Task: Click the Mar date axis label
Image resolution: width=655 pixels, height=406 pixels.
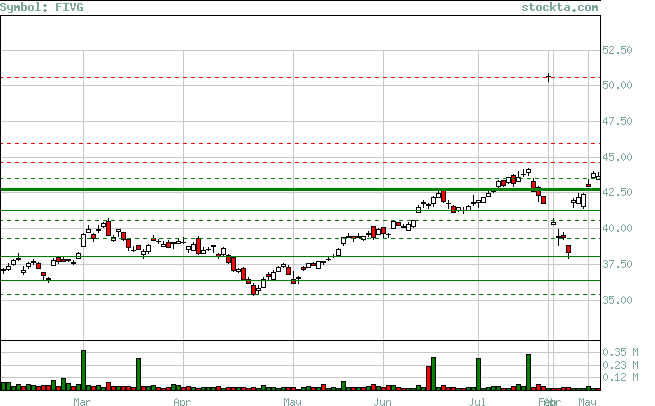Action: click(82, 402)
